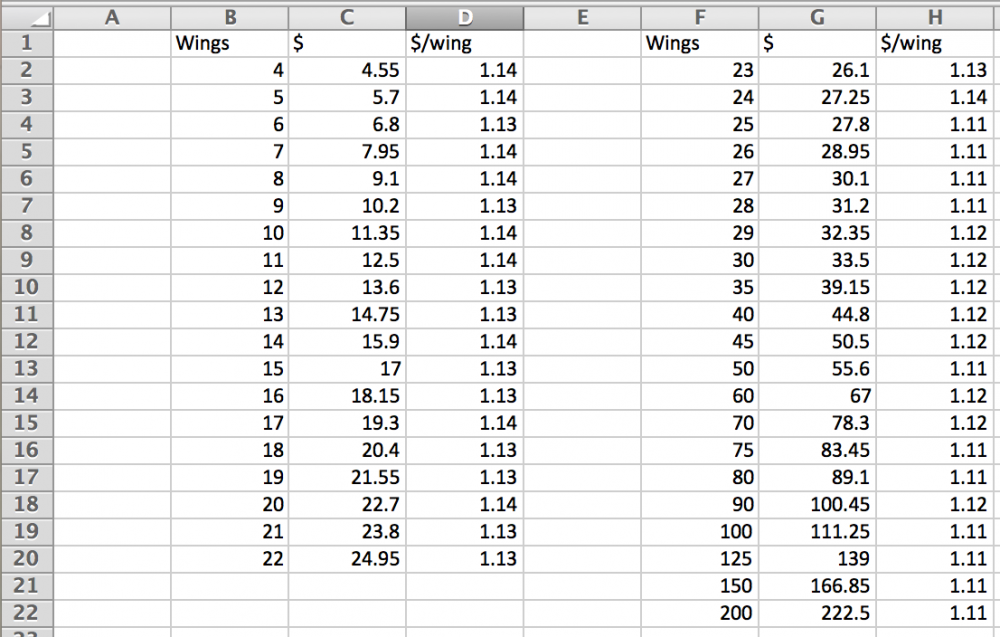This screenshot has height=637, width=1000.
Task: Click cell with value 89.1
Action: pyautogui.click(x=817, y=478)
